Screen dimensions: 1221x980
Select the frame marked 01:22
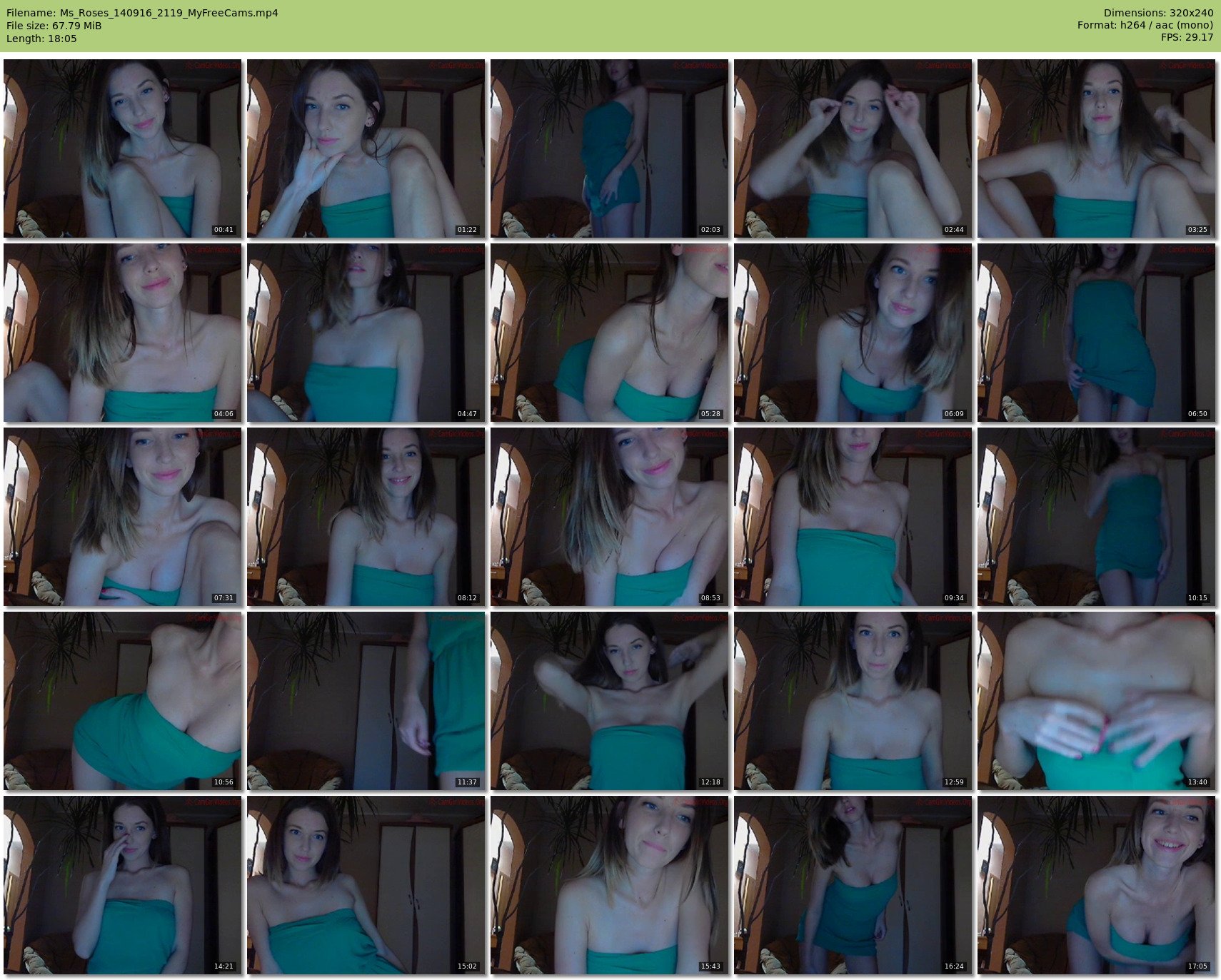click(x=366, y=148)
